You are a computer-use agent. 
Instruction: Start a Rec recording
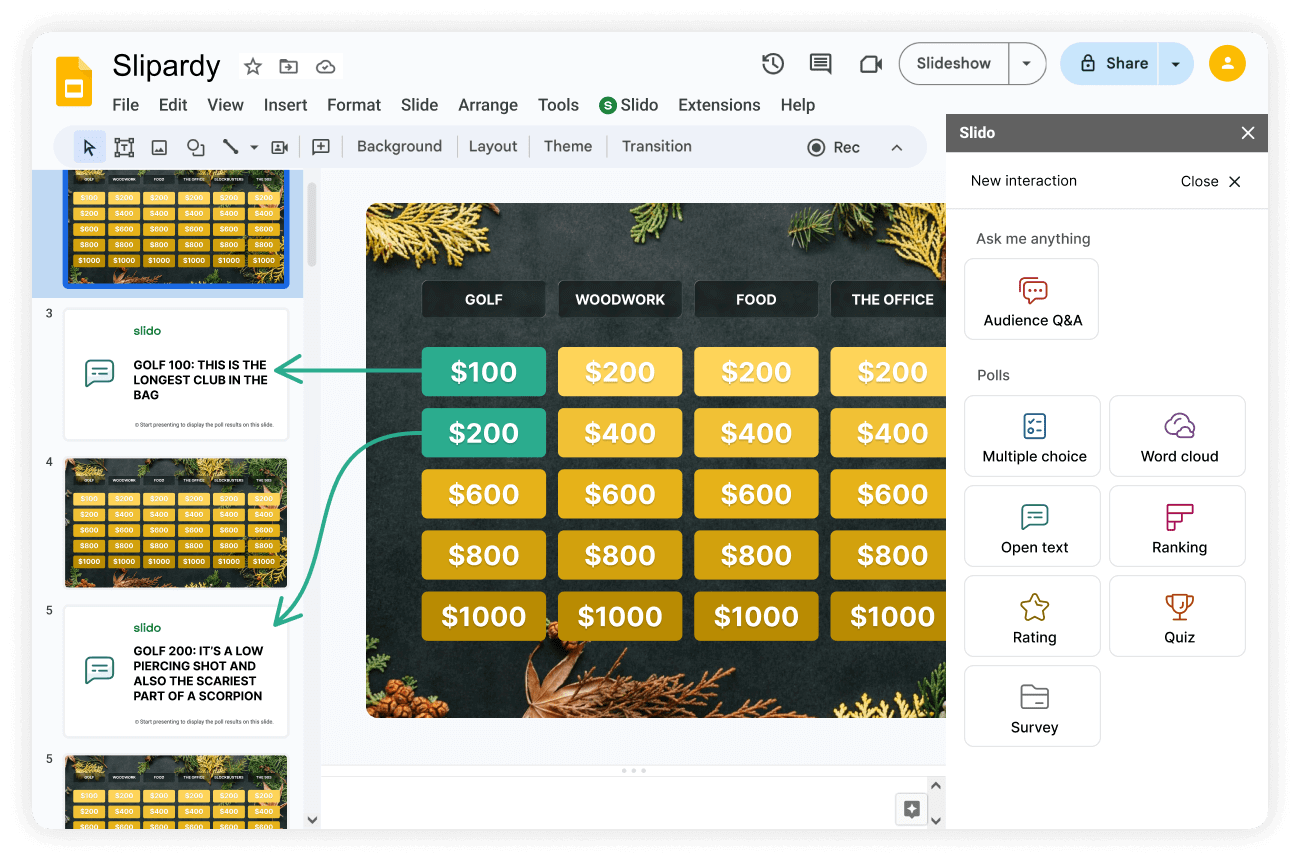[x=833, y=146]
